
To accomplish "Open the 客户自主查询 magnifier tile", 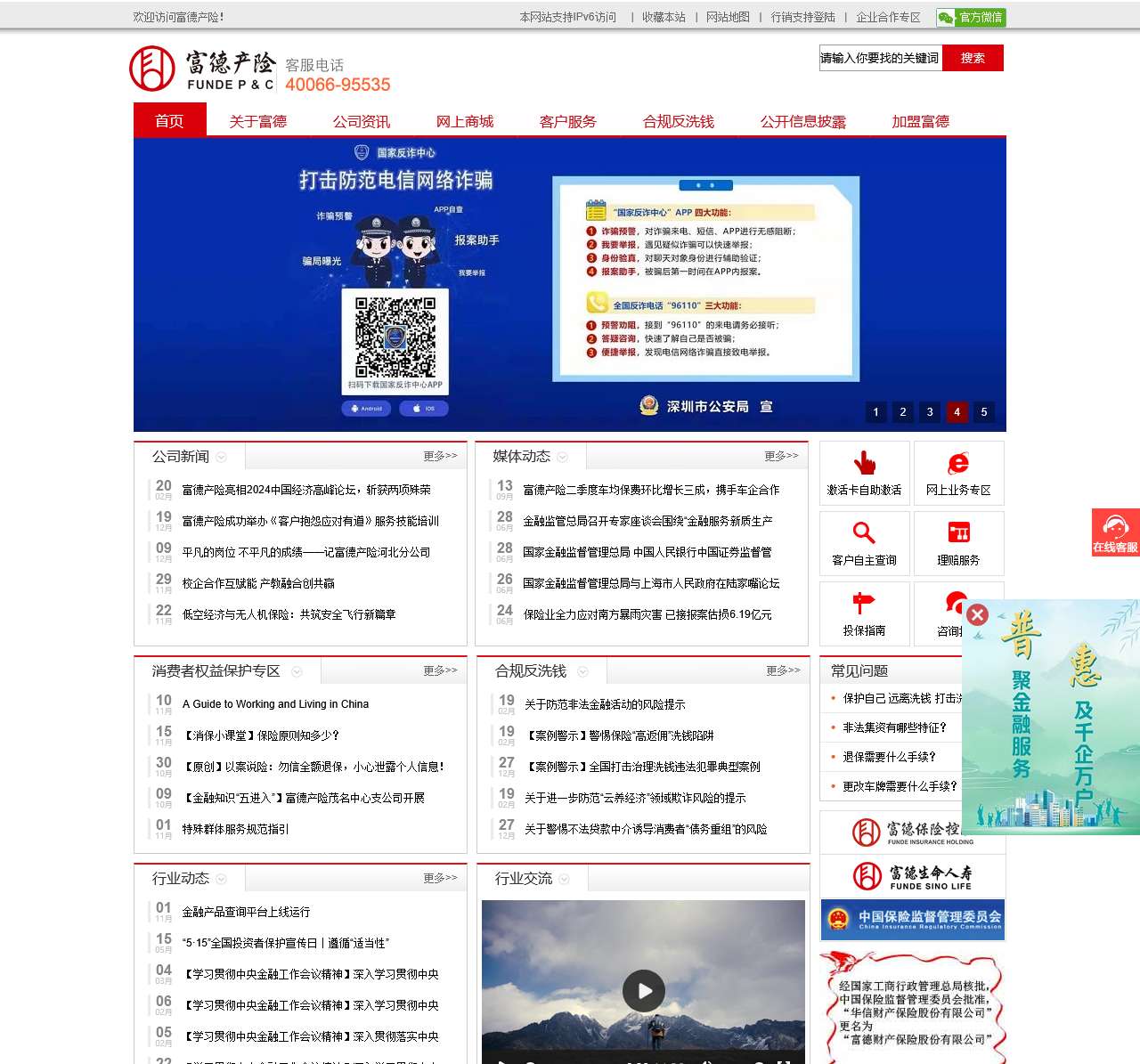I will (865, 543).
